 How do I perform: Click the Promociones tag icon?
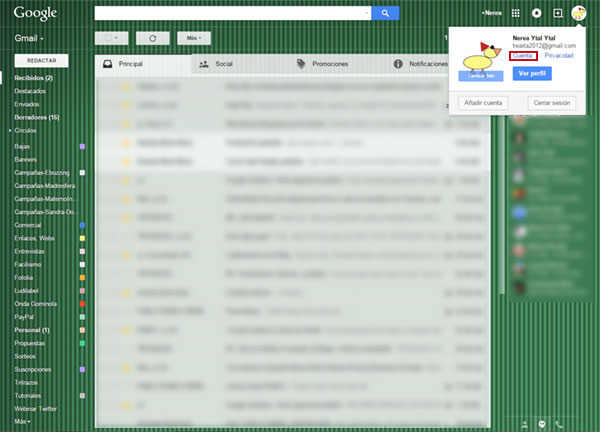(x=301, y=64)
